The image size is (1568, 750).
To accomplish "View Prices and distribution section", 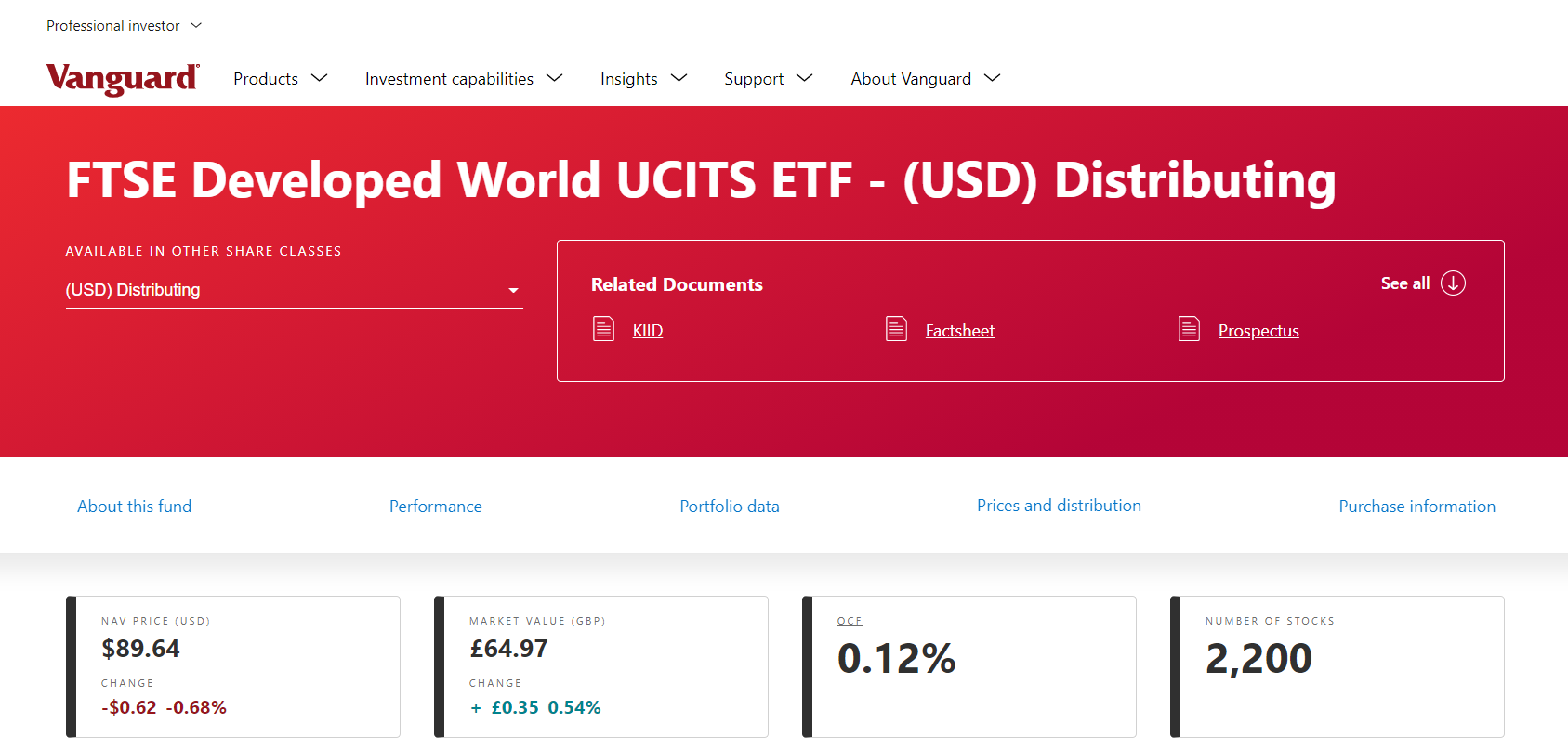I will [x=1059, y=506].
